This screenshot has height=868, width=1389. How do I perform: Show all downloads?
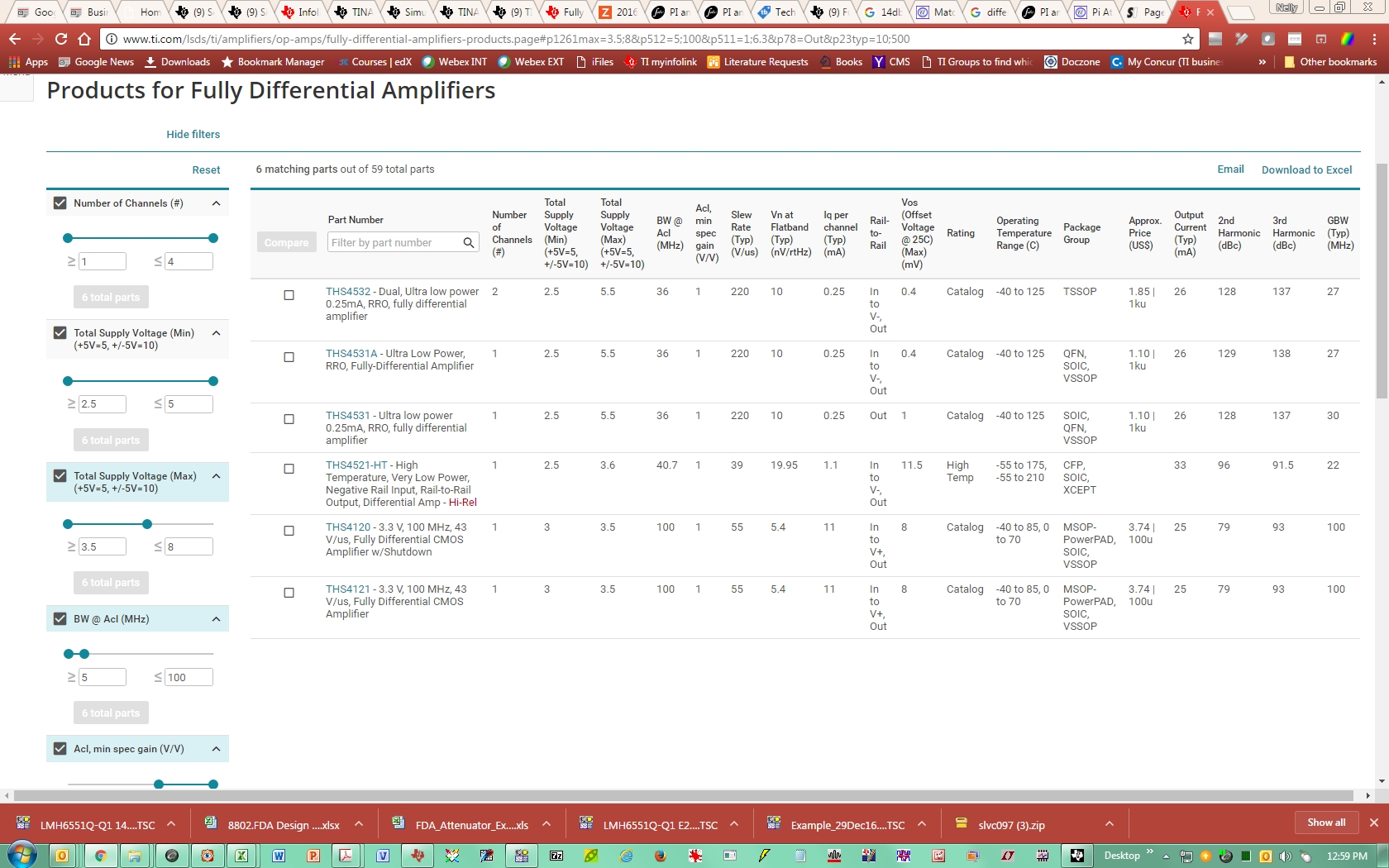1326,823
